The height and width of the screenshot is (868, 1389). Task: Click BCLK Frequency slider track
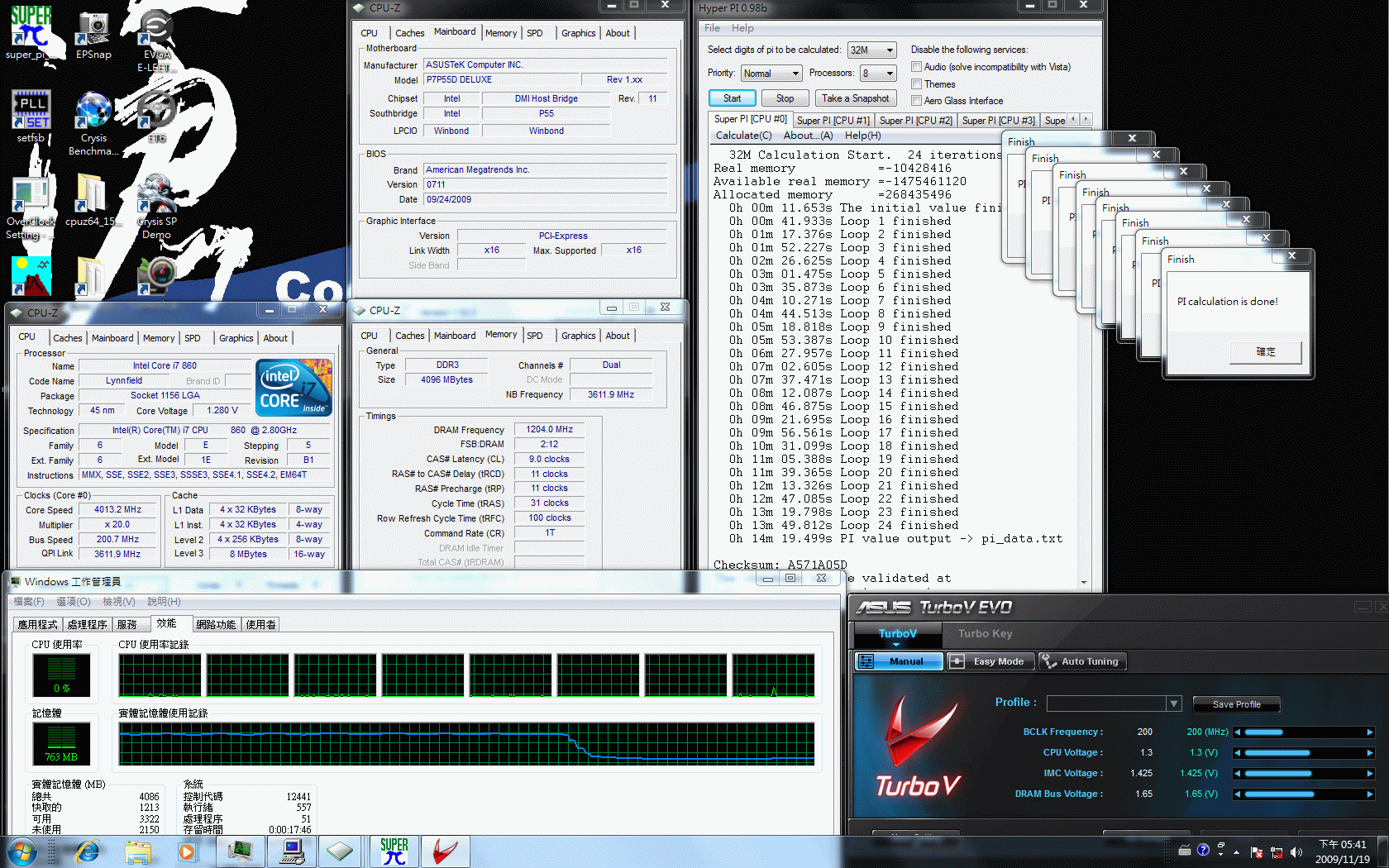1303,732
